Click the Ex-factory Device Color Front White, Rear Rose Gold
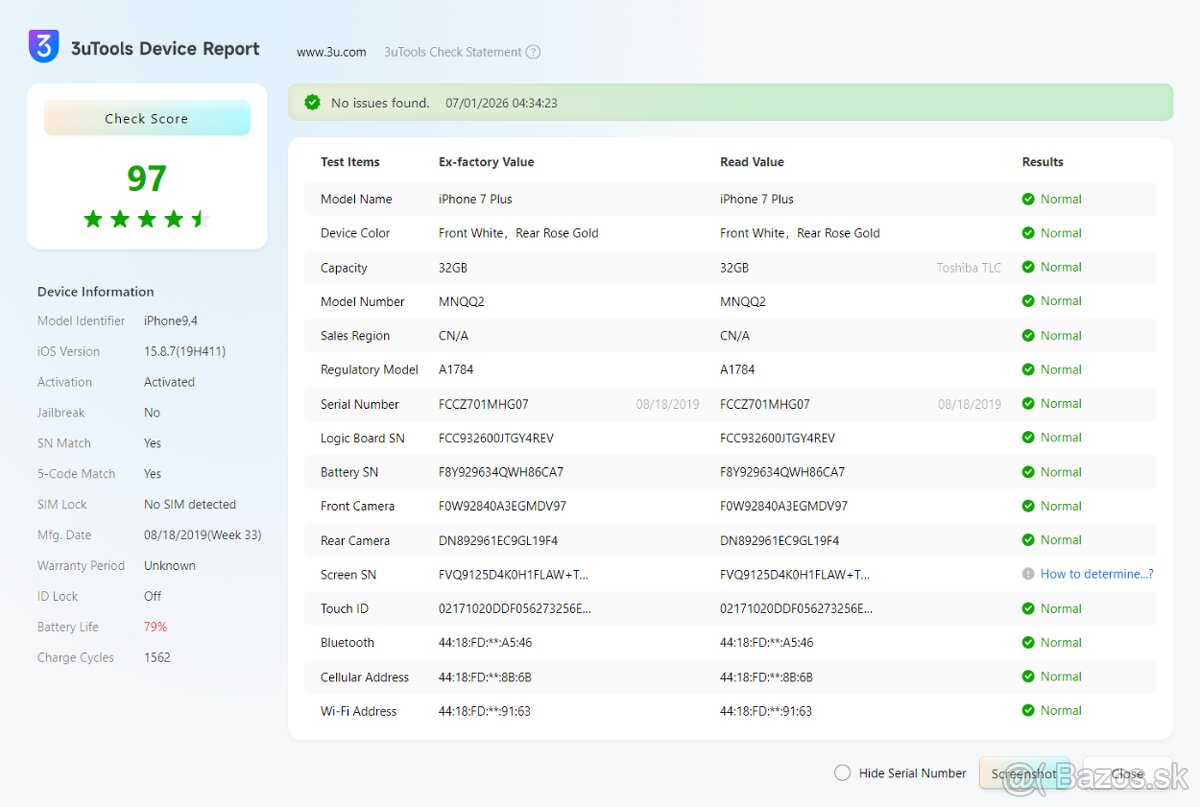Viewport: 1200px width, 807px height. [519, 233]
